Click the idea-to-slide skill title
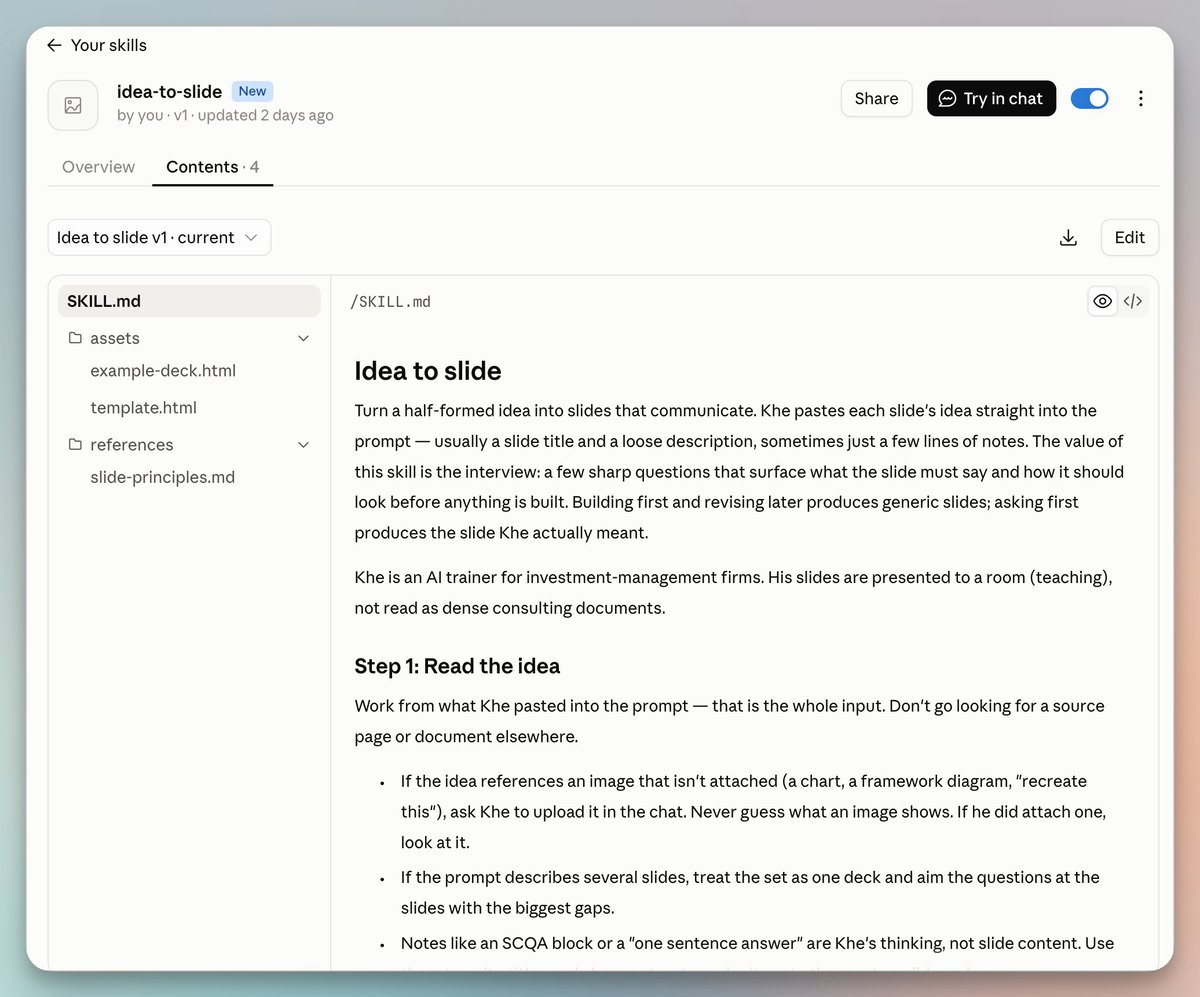Screen dimensions: 1200x997 169,92
